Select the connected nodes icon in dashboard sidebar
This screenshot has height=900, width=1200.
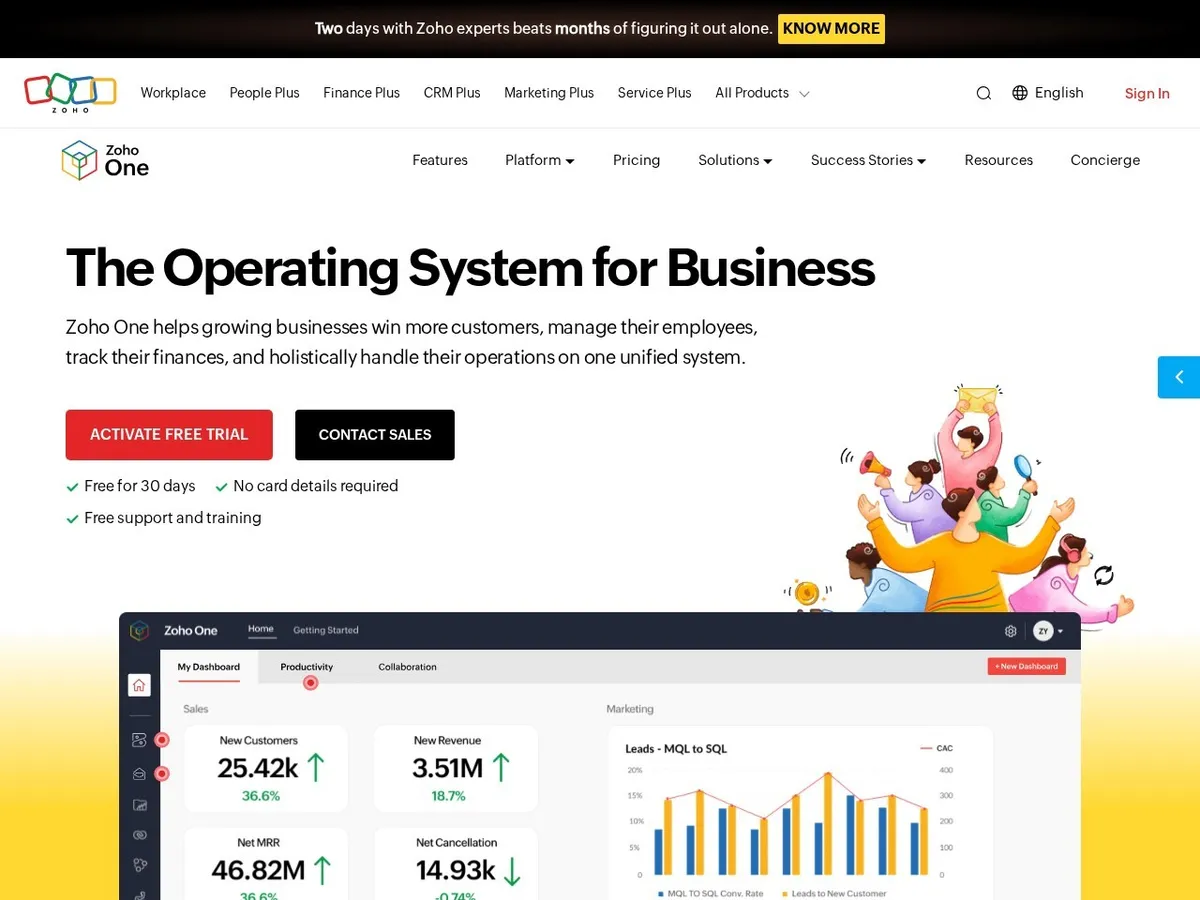coord(140,866)
